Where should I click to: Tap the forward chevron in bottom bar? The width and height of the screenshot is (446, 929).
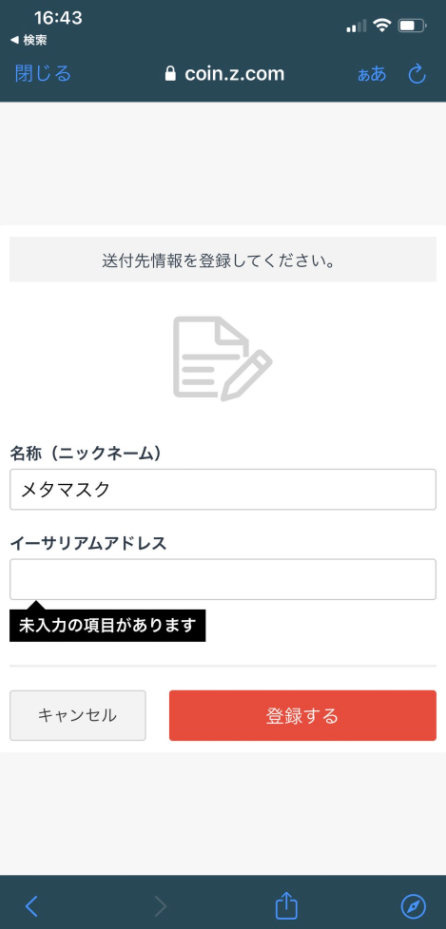(x=160, y=906)
